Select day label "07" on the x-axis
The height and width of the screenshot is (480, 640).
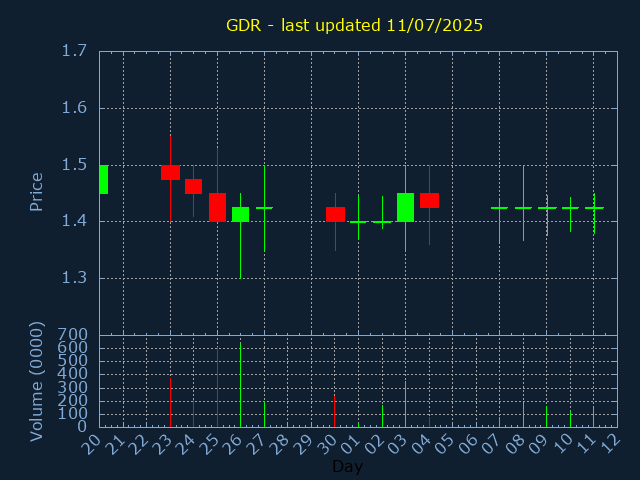[x=491, y=444]
